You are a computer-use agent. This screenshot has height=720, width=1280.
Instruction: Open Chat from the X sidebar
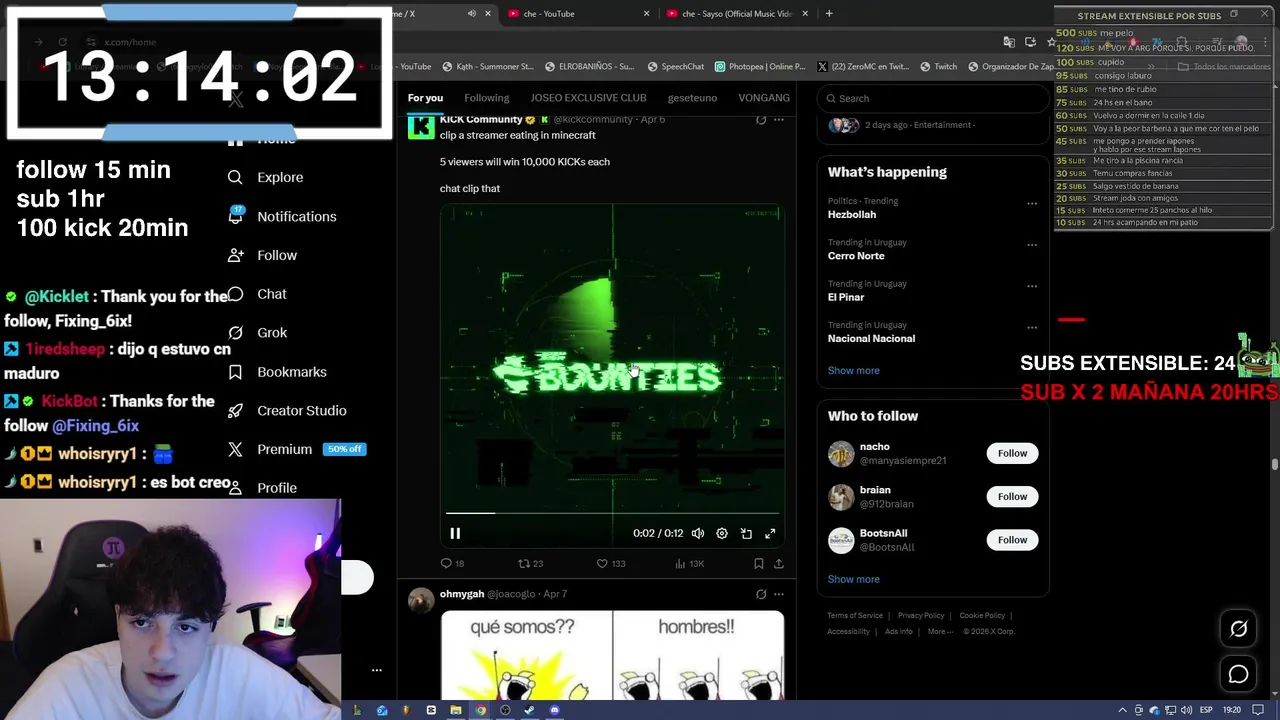pos(258,294)
